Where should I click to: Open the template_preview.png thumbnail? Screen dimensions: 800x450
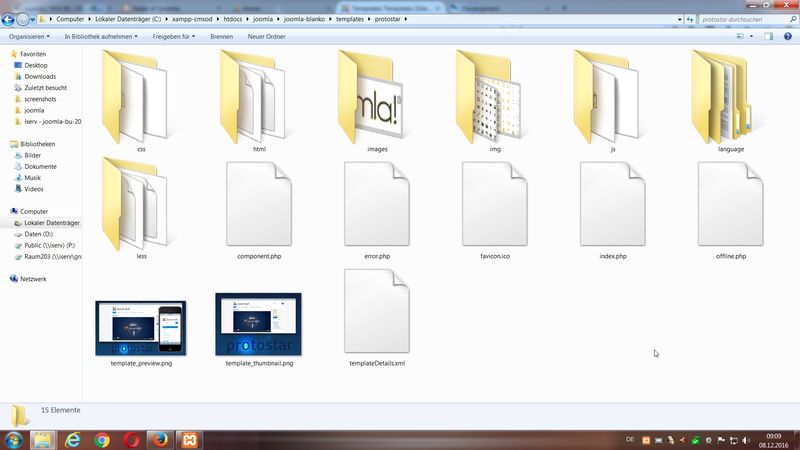pos(141,325)
